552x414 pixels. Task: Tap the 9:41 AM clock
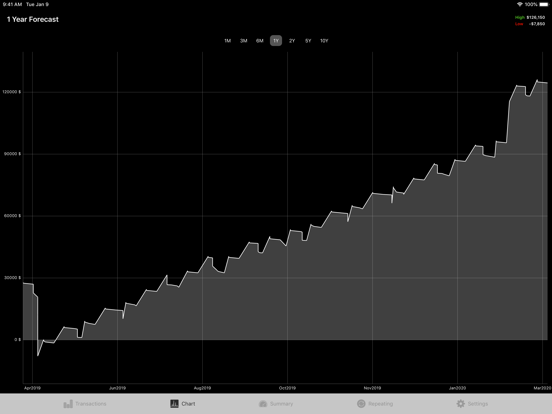click(12, 5)
